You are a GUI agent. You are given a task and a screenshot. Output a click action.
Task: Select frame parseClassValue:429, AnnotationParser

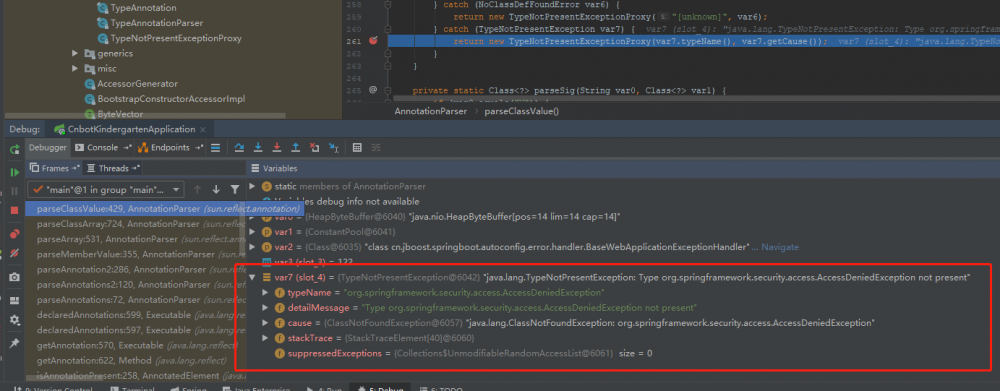tap(165, 209)
